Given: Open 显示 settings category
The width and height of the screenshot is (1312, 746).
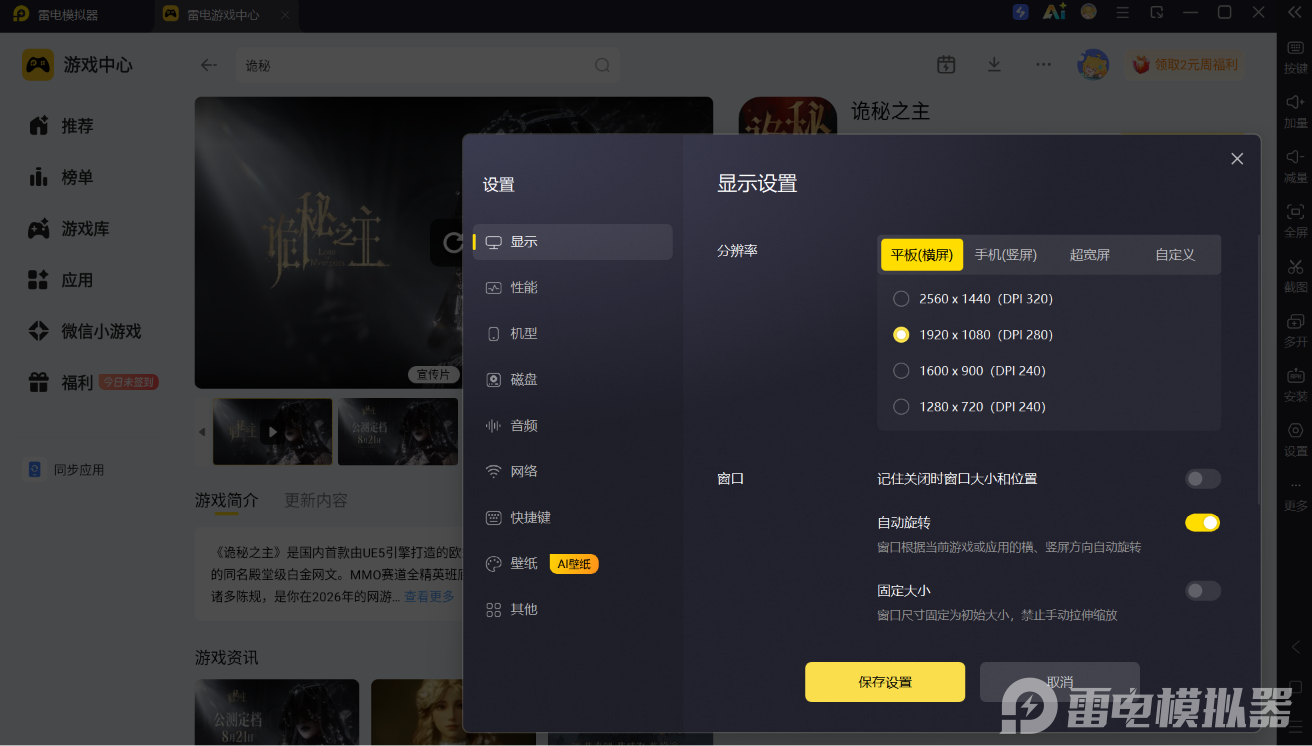Looking at the screenshot, I should (573, 242).
